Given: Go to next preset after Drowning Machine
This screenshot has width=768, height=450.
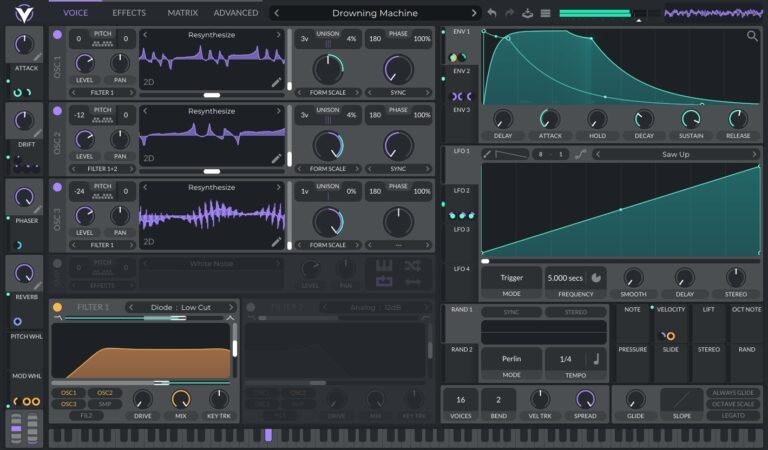Looking at the screenshot, I should 474,13.
